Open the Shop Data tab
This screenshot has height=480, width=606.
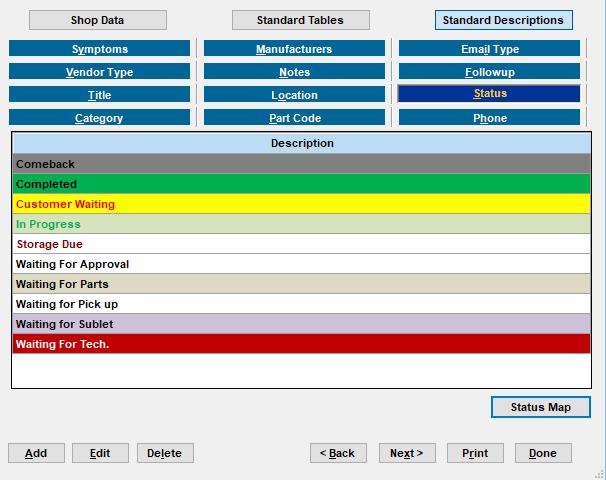tap(97, 20)
